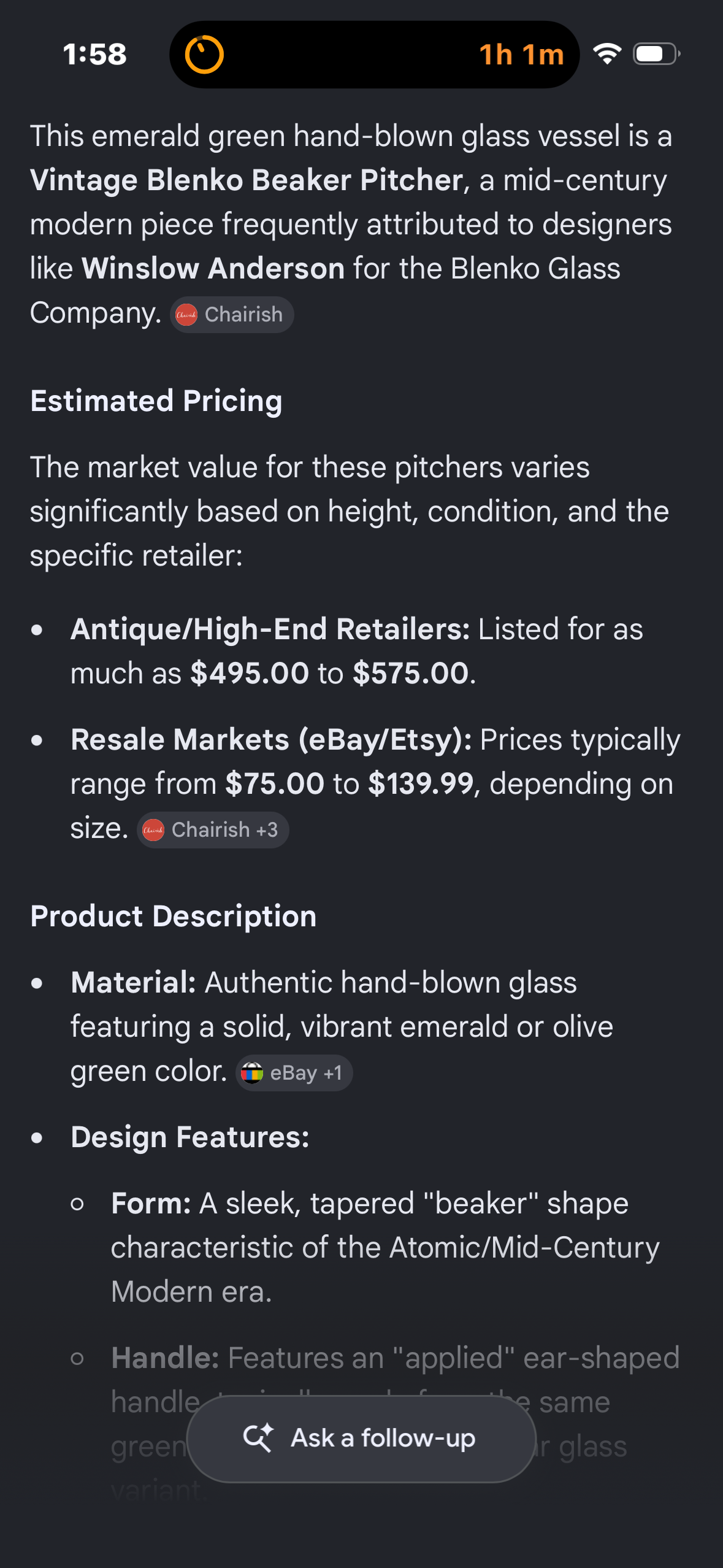Tap the sparkle search icon in follow-up
This screenshot has height=1568, width=723.
(x=258, y=1438)
